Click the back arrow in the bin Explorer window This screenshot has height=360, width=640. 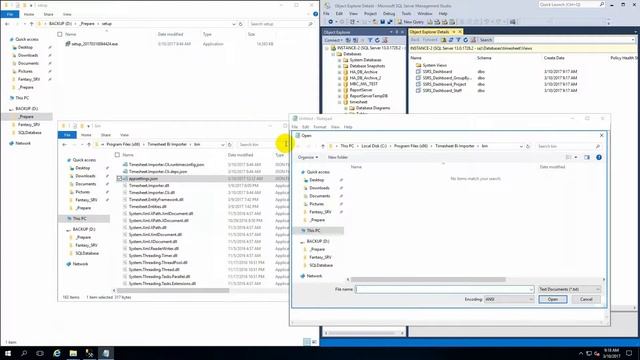(64, 145)
